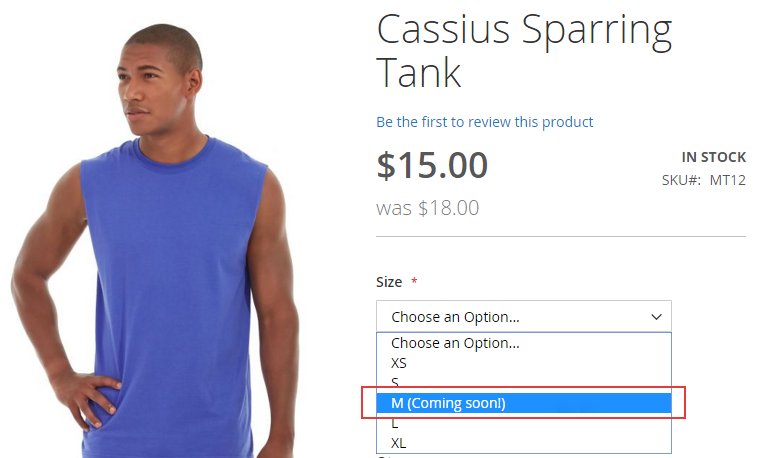Select the XS size option
The width and height of the screenshot is (766, 458).
pyautogui.click(x=399, y=363)
